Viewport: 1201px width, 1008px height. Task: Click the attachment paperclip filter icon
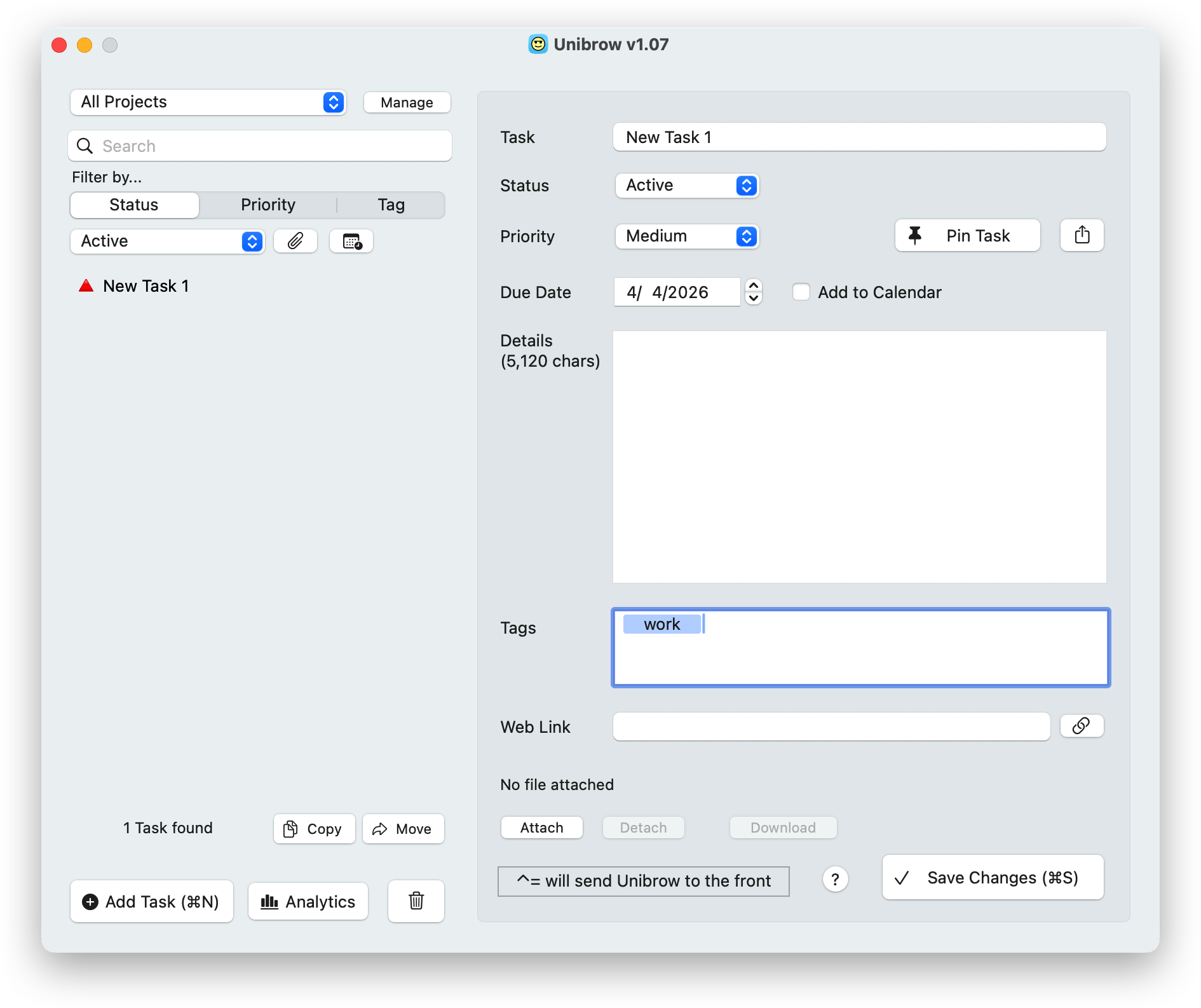click(295, 241)
